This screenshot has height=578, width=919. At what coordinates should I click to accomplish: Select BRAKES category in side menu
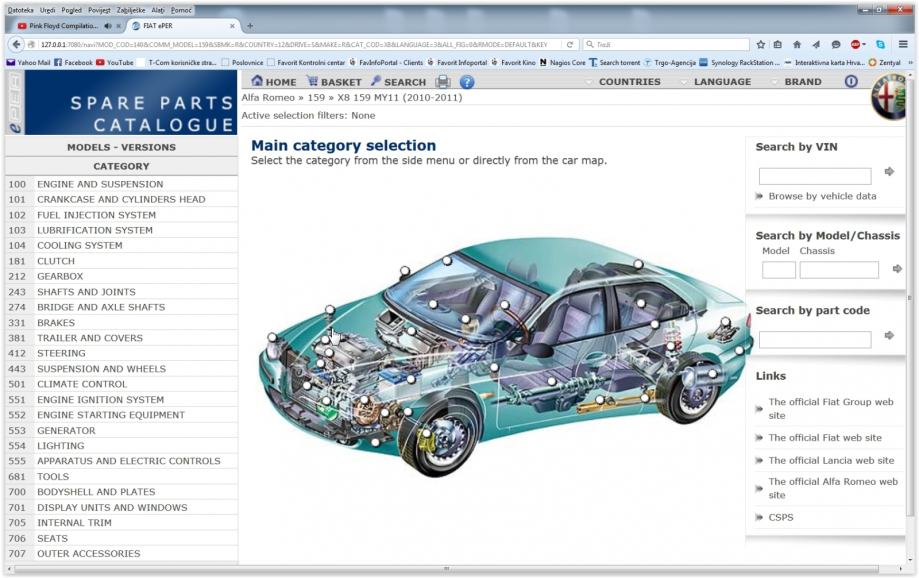tap(56, 323)
